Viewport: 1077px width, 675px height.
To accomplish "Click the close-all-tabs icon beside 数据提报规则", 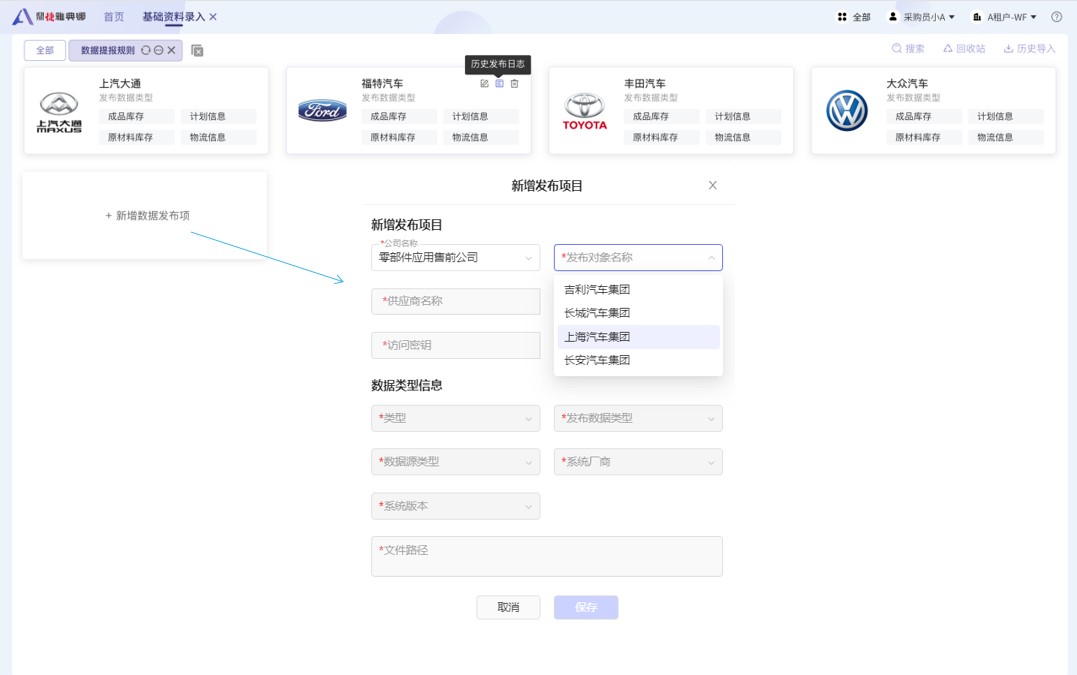I will coord(197,50).
